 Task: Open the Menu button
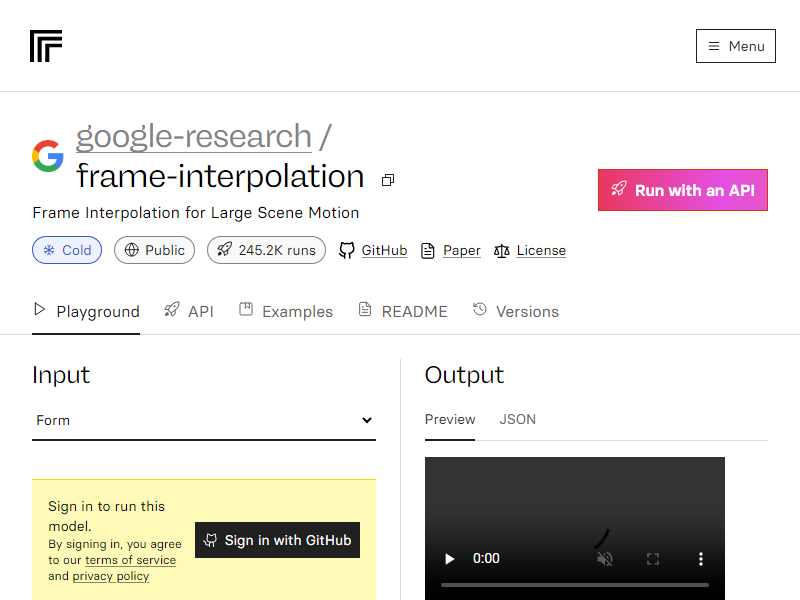pos(736,46)
